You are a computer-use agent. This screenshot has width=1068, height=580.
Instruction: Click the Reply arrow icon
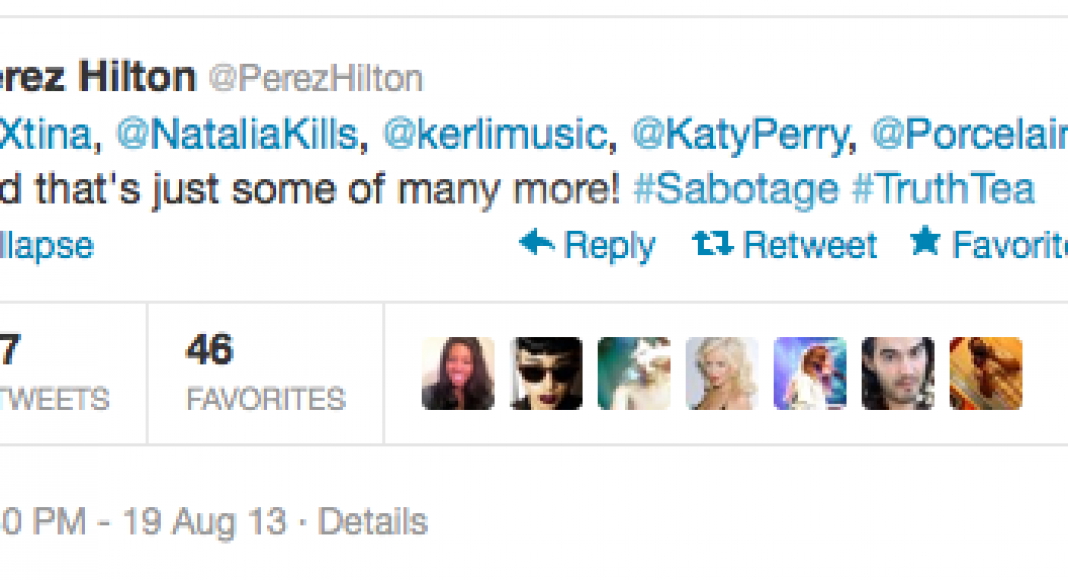point(537,243)
